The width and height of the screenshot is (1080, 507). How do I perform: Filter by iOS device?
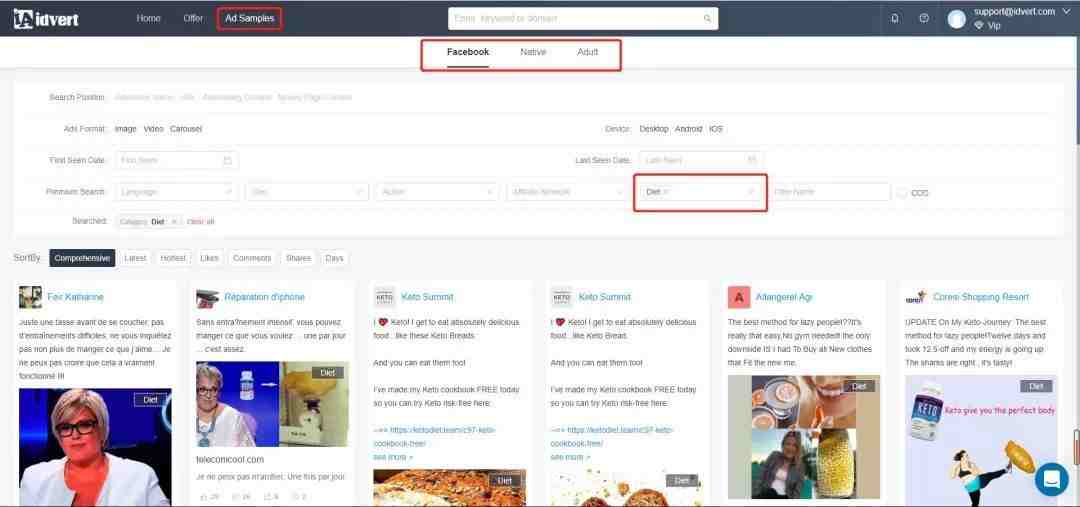[716, 129]
